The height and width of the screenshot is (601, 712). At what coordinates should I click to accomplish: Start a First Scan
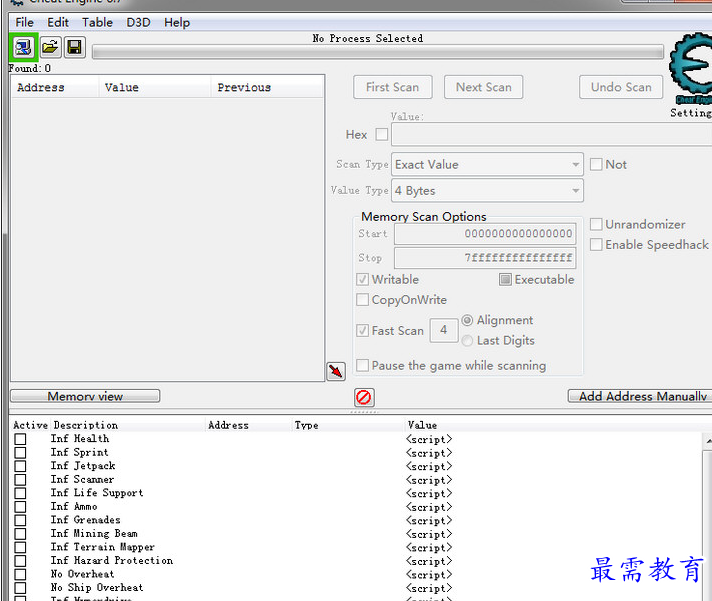(393, 87)
